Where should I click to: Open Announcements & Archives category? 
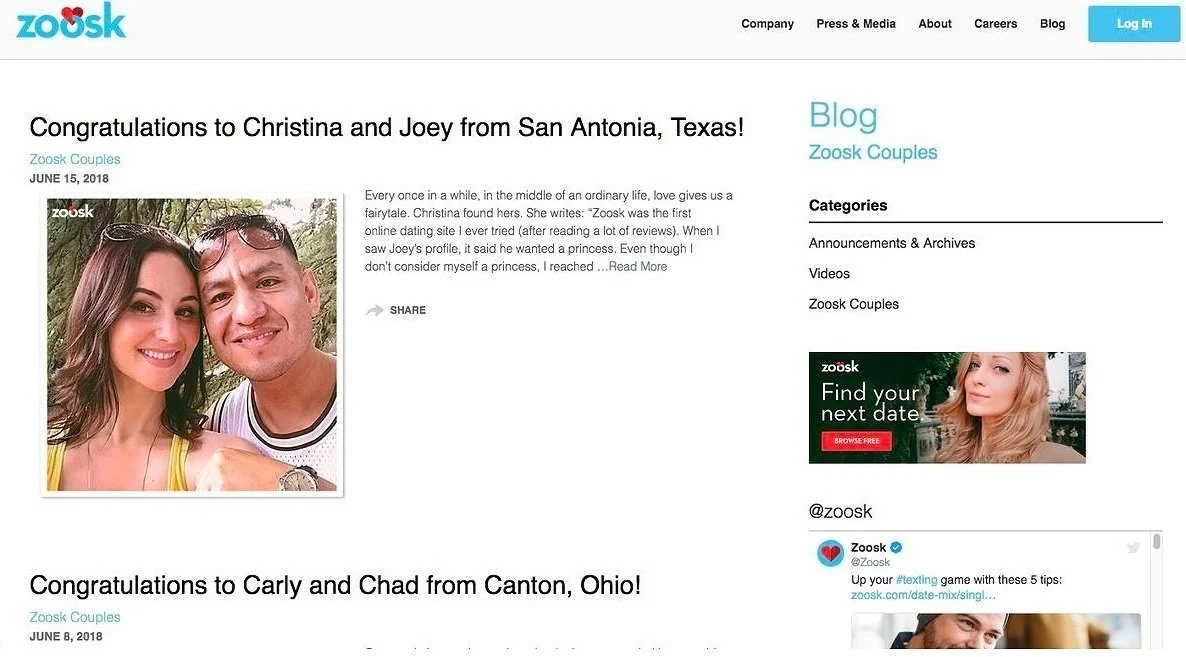tap(892, 243)
